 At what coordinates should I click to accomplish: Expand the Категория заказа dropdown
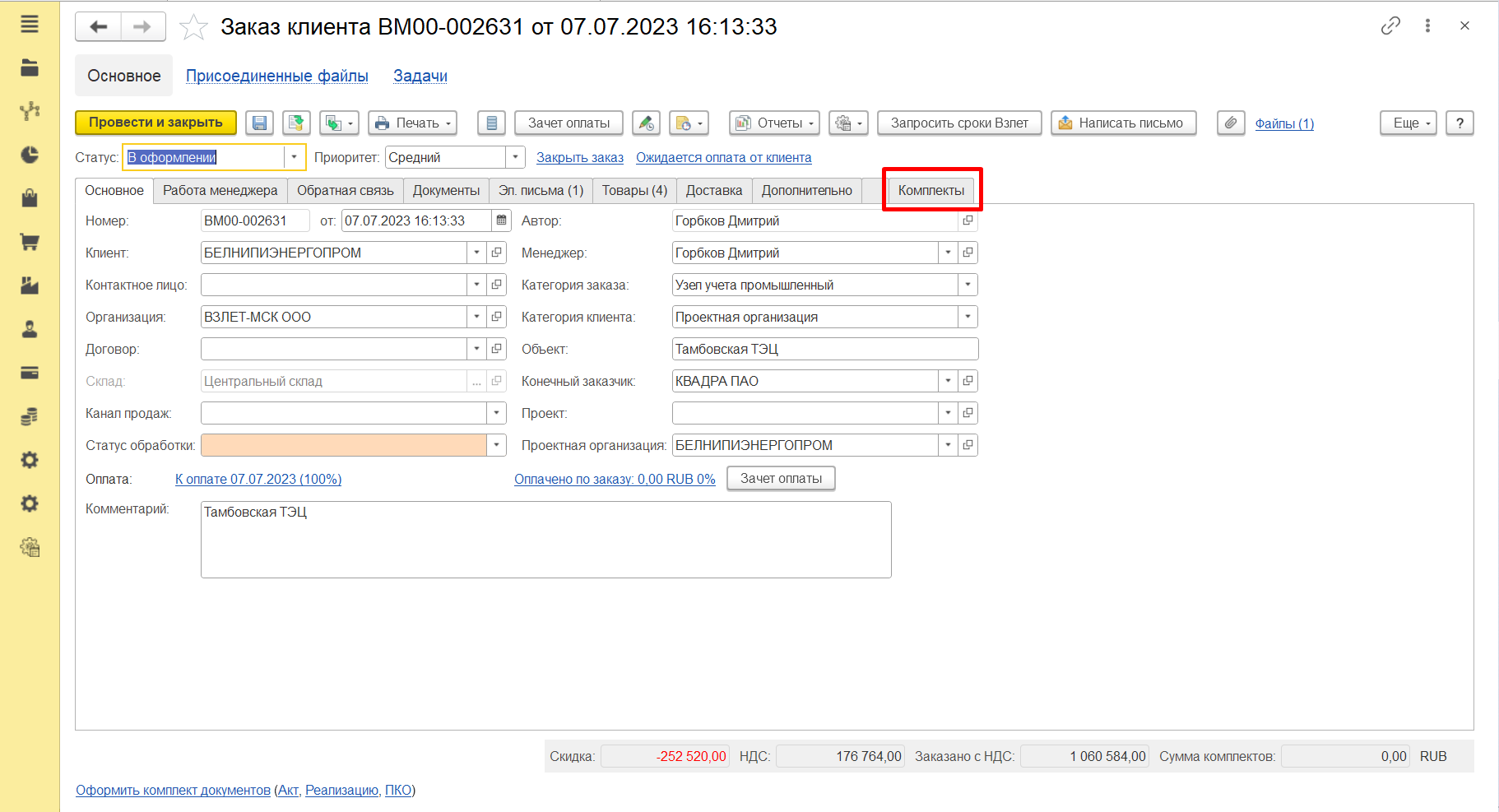968,285
